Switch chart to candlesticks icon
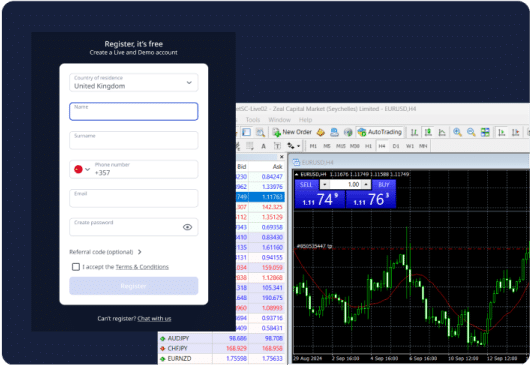530x365 pixels. pyautogui.click(x=428, y=132)
